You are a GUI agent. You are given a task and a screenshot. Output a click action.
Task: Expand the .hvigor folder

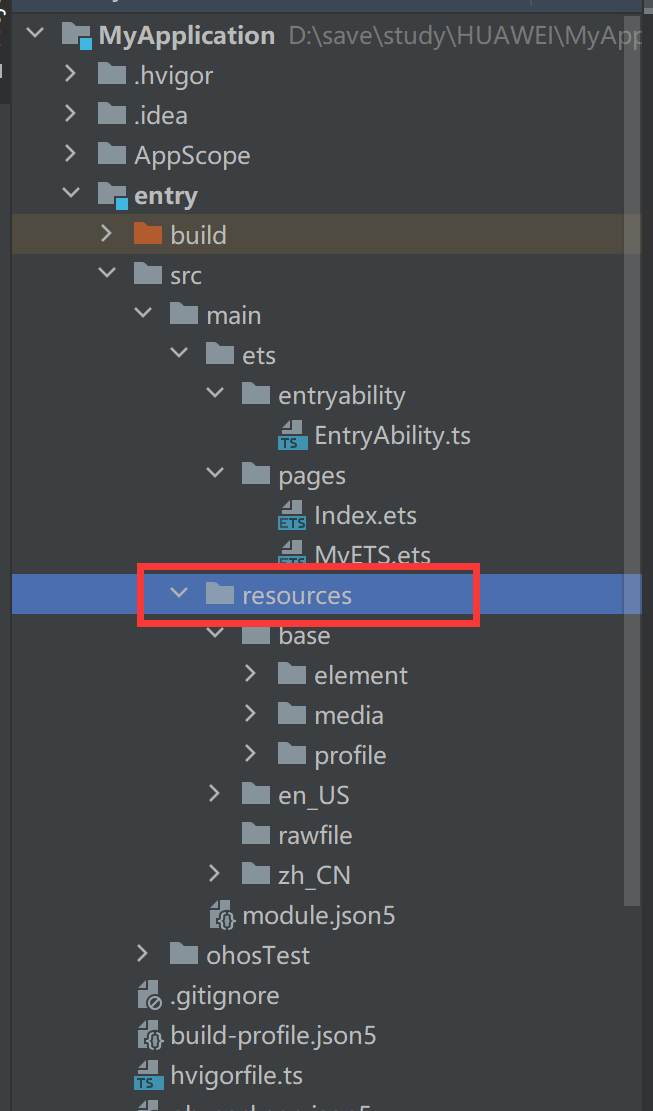70,73
